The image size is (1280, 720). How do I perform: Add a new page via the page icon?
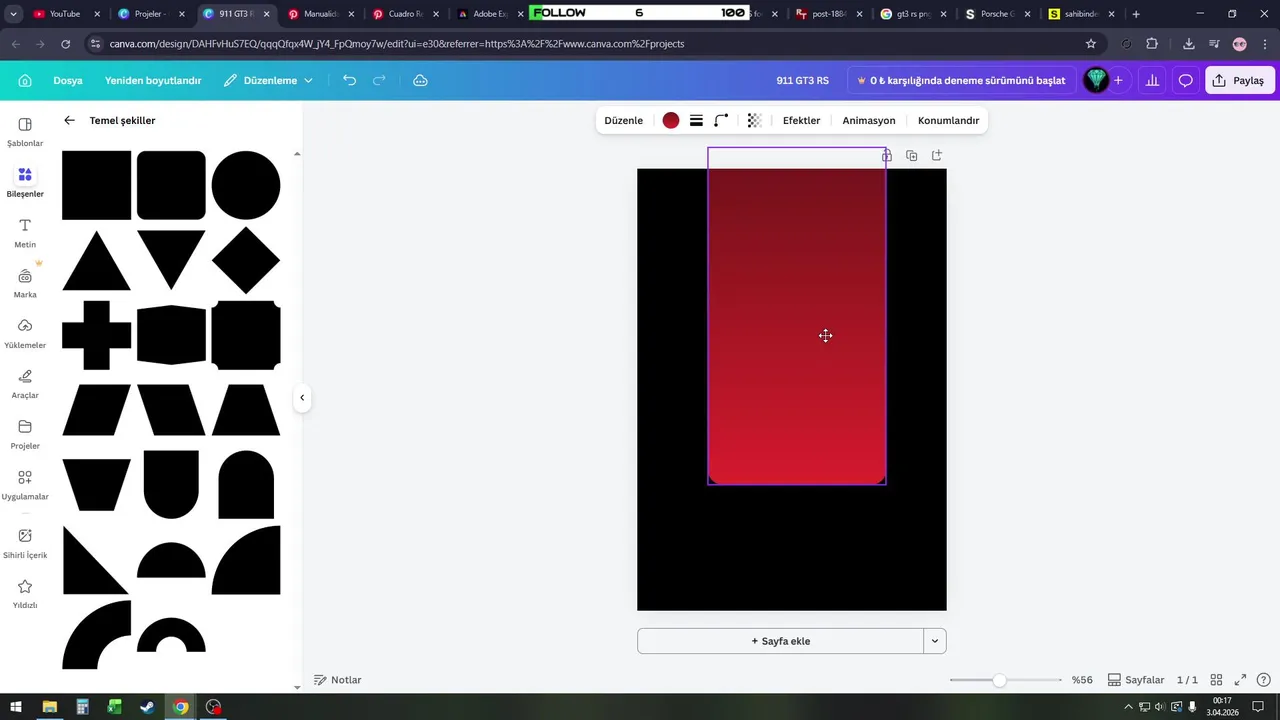point(936,156)
